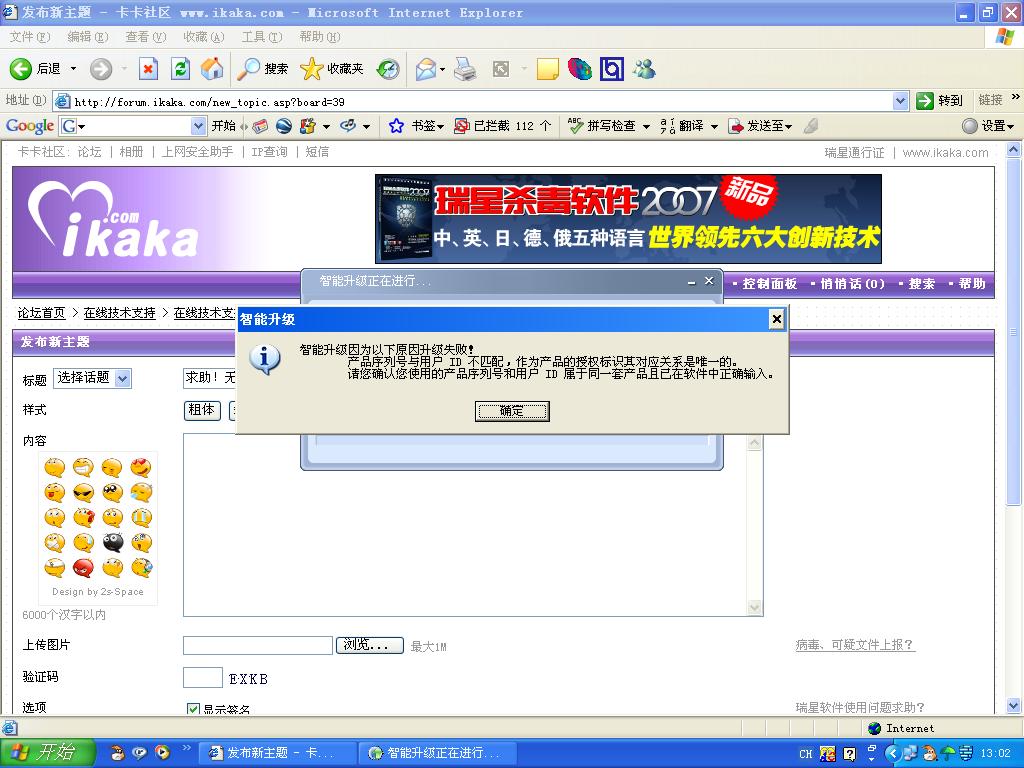Open the 选择话题 topic dropdown

point(92,378)
